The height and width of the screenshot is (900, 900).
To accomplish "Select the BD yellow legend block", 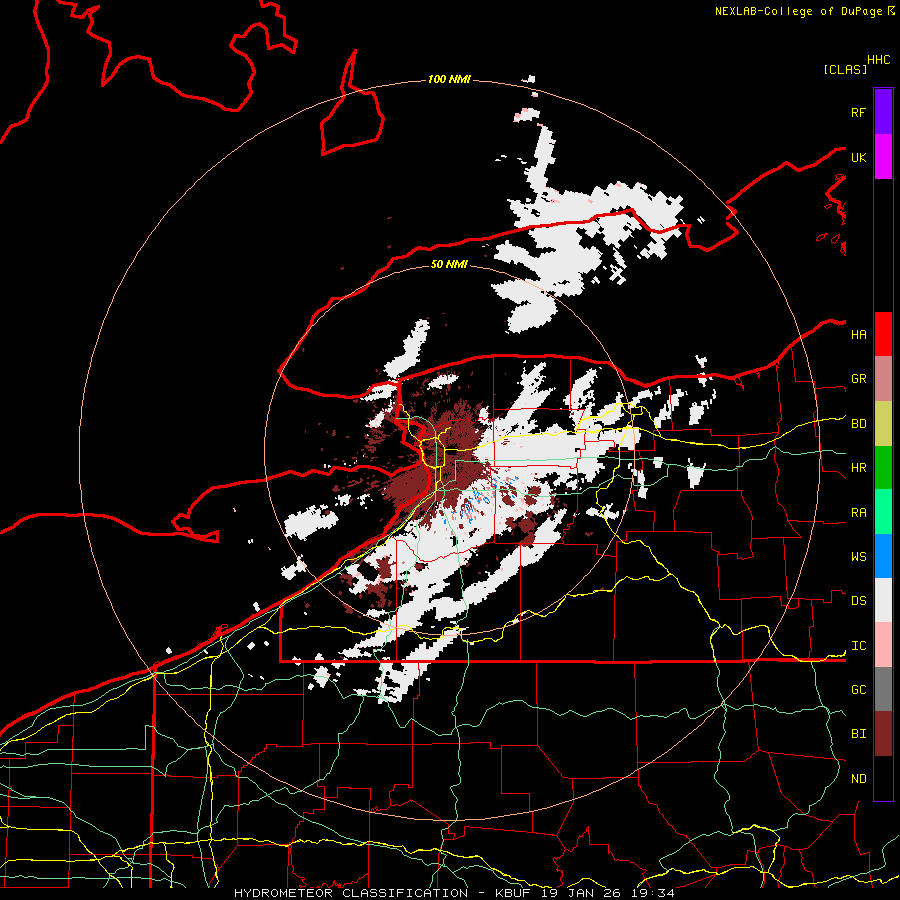I will click(883, 424).
